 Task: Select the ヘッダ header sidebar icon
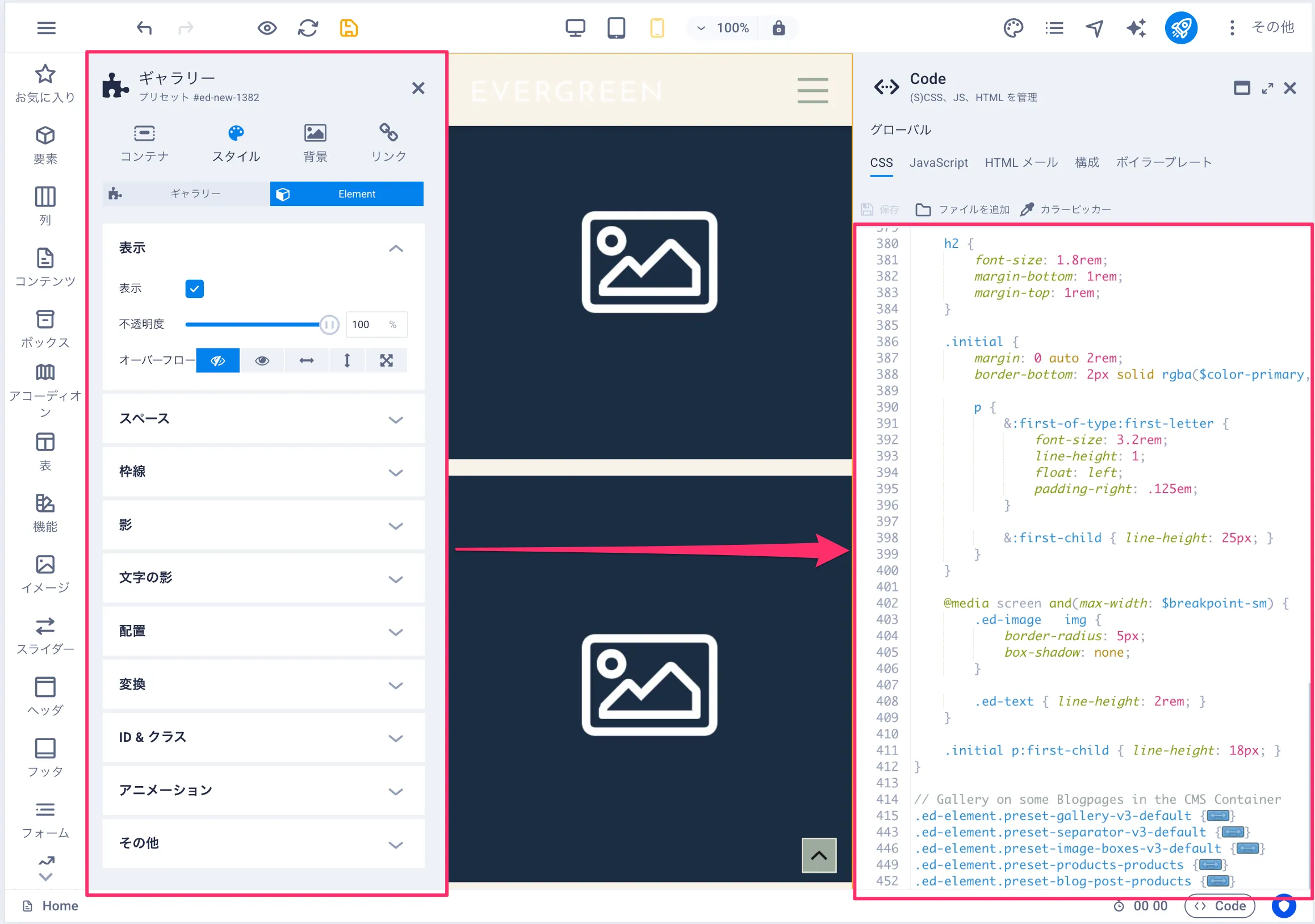[x=45, y=697]
